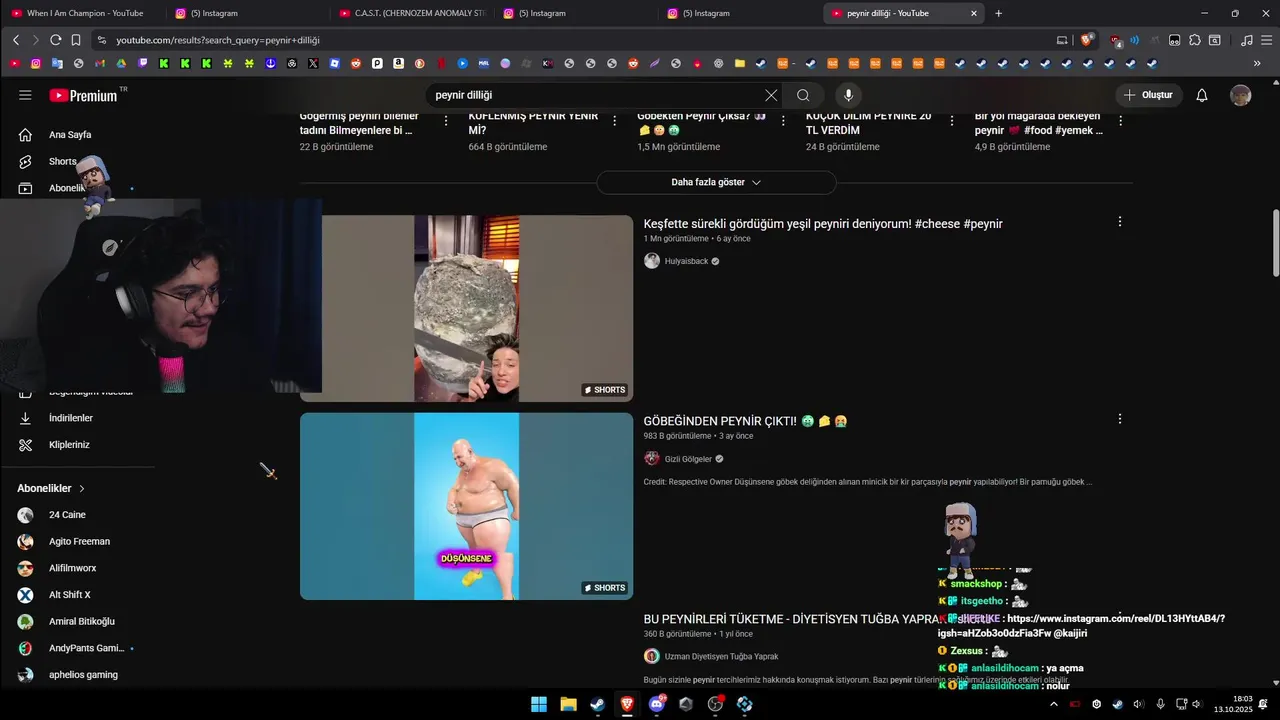This screenshot has height=720, width=1280.
Task: Open the YouTube guide hamburger menu
Action: (25, 95)
